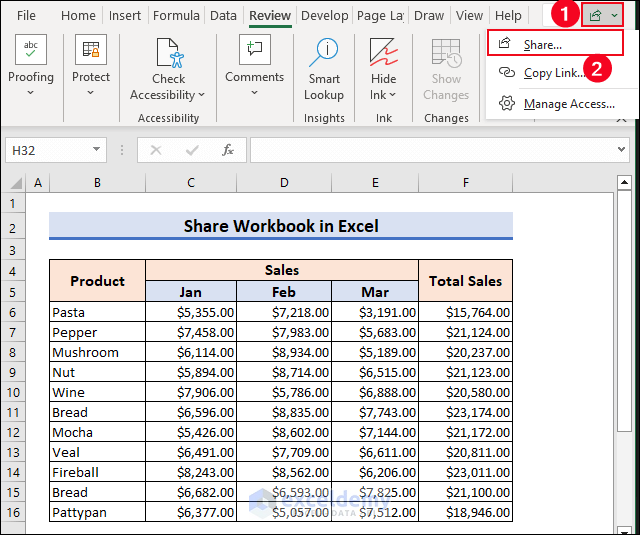Expand the Name Box dropdown arrow

tap(97, 150)
